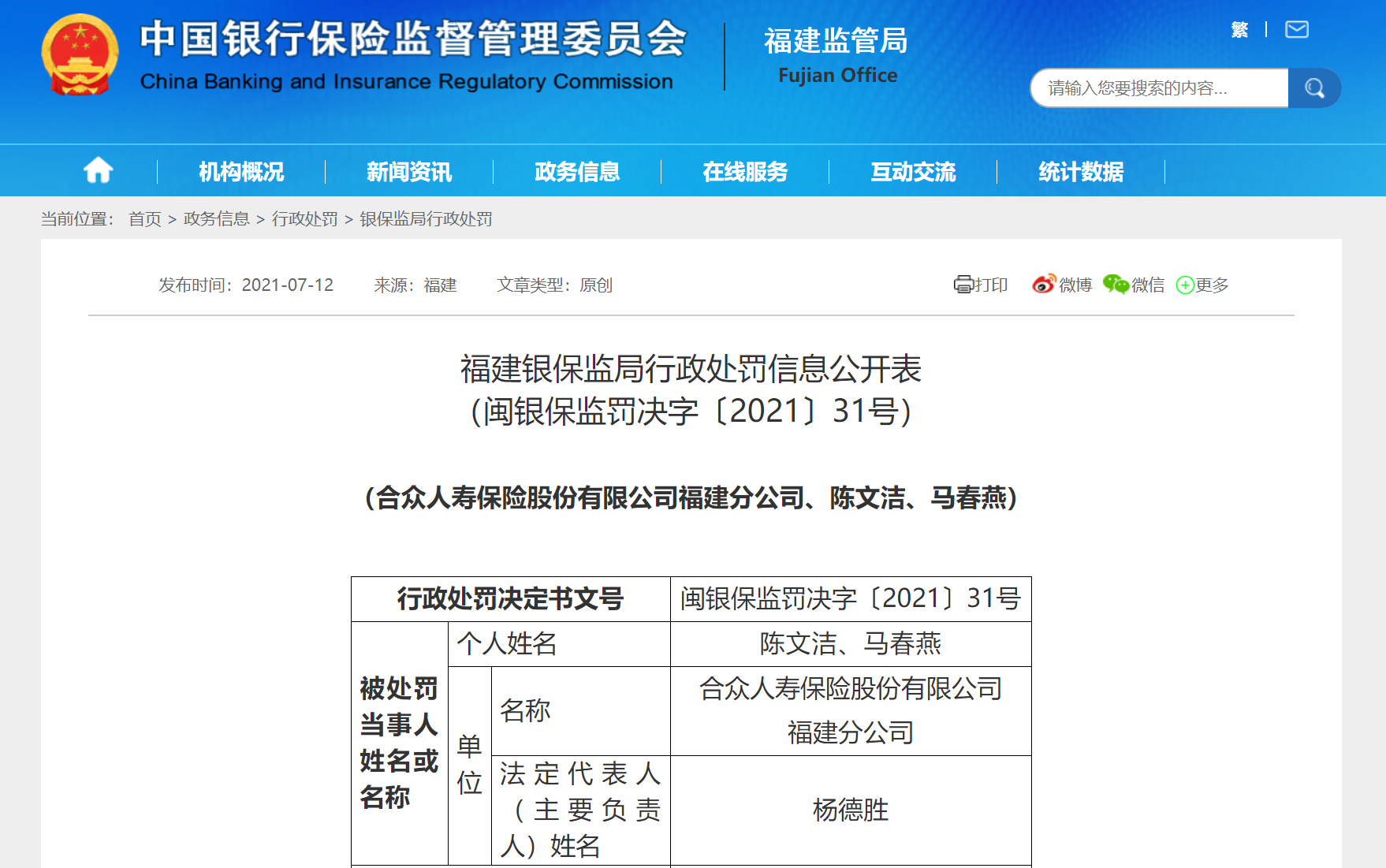The width and height of the screenshot is (1386, 868).
Task: Click table cell 单位
Action: pos(470,766)
